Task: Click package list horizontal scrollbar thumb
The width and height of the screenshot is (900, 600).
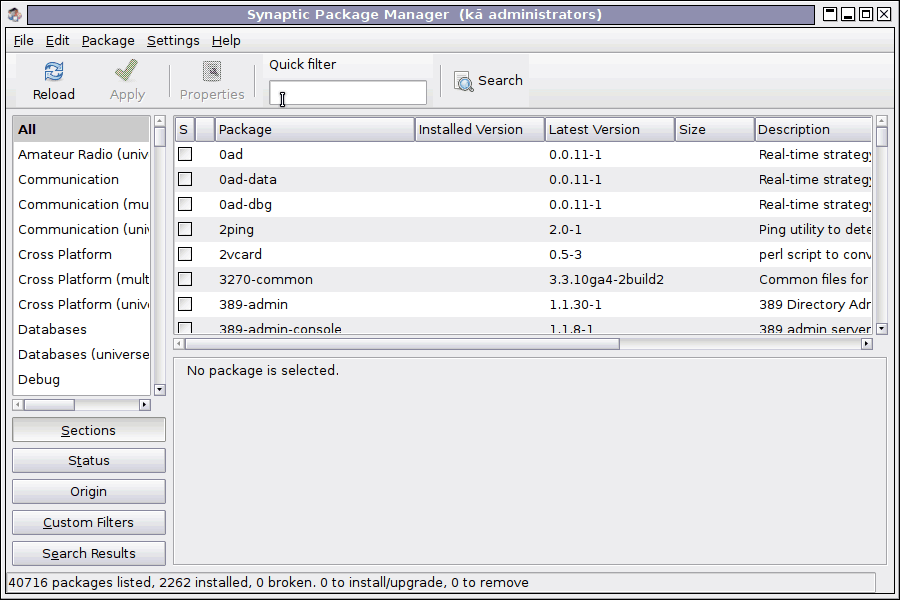Action: (402, 343)
